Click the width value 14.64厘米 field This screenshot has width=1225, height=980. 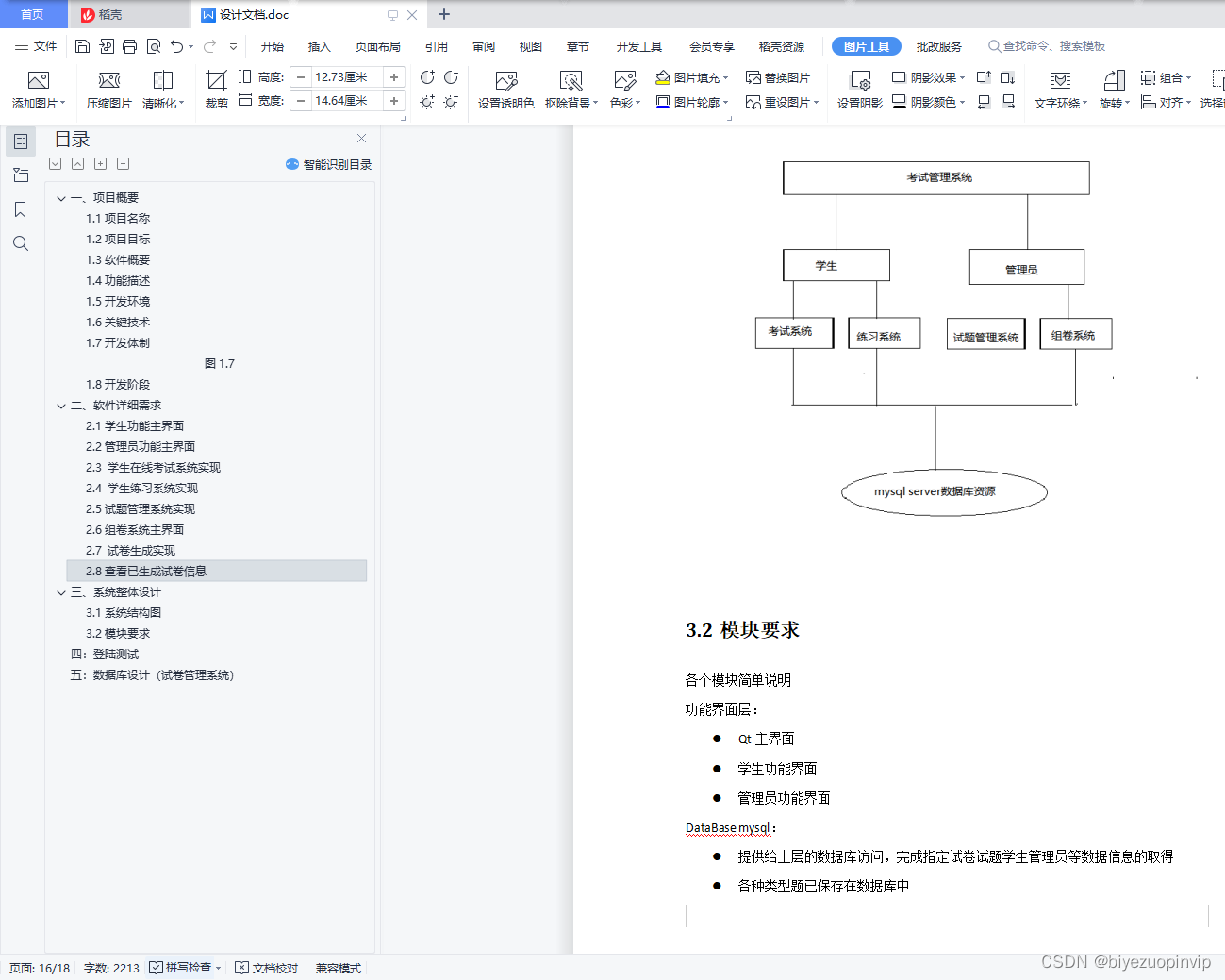point(347,101)
